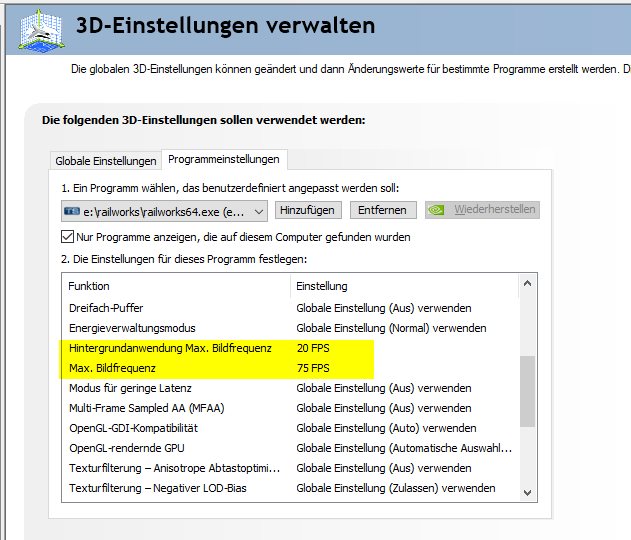Select Texturfilterung – Negativer LOD-Bias row
The image size is (631, 540).
click(290, 488)
